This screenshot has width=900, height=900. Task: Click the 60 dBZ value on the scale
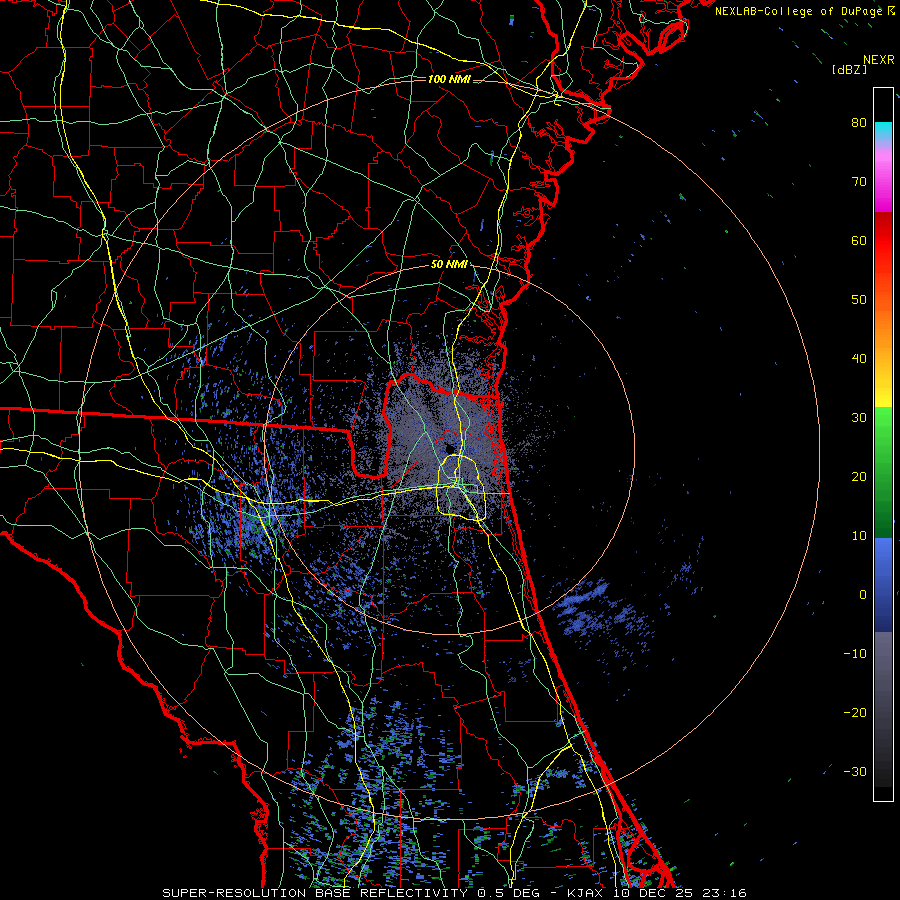(x=859, y=240)
